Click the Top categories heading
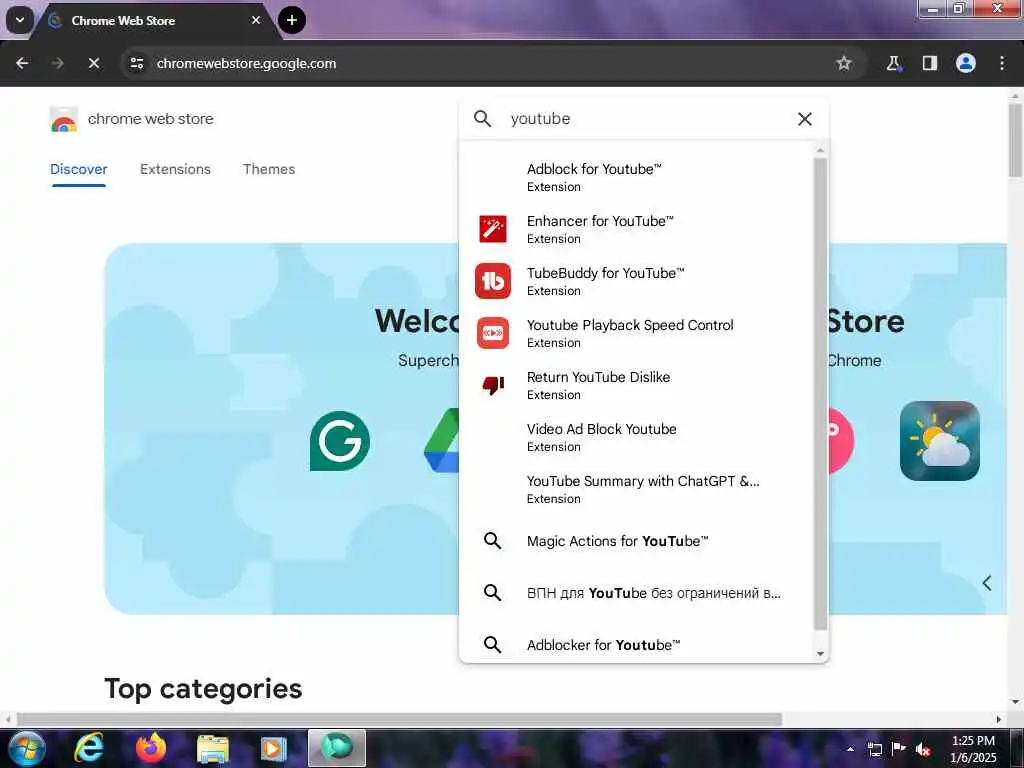 (203, 688)
